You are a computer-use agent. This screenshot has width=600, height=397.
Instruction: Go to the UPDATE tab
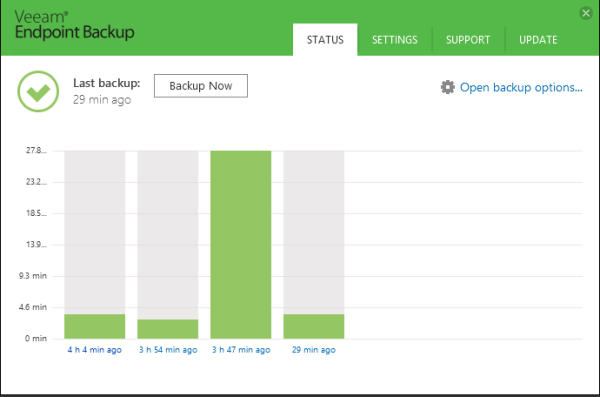(538, 40)
